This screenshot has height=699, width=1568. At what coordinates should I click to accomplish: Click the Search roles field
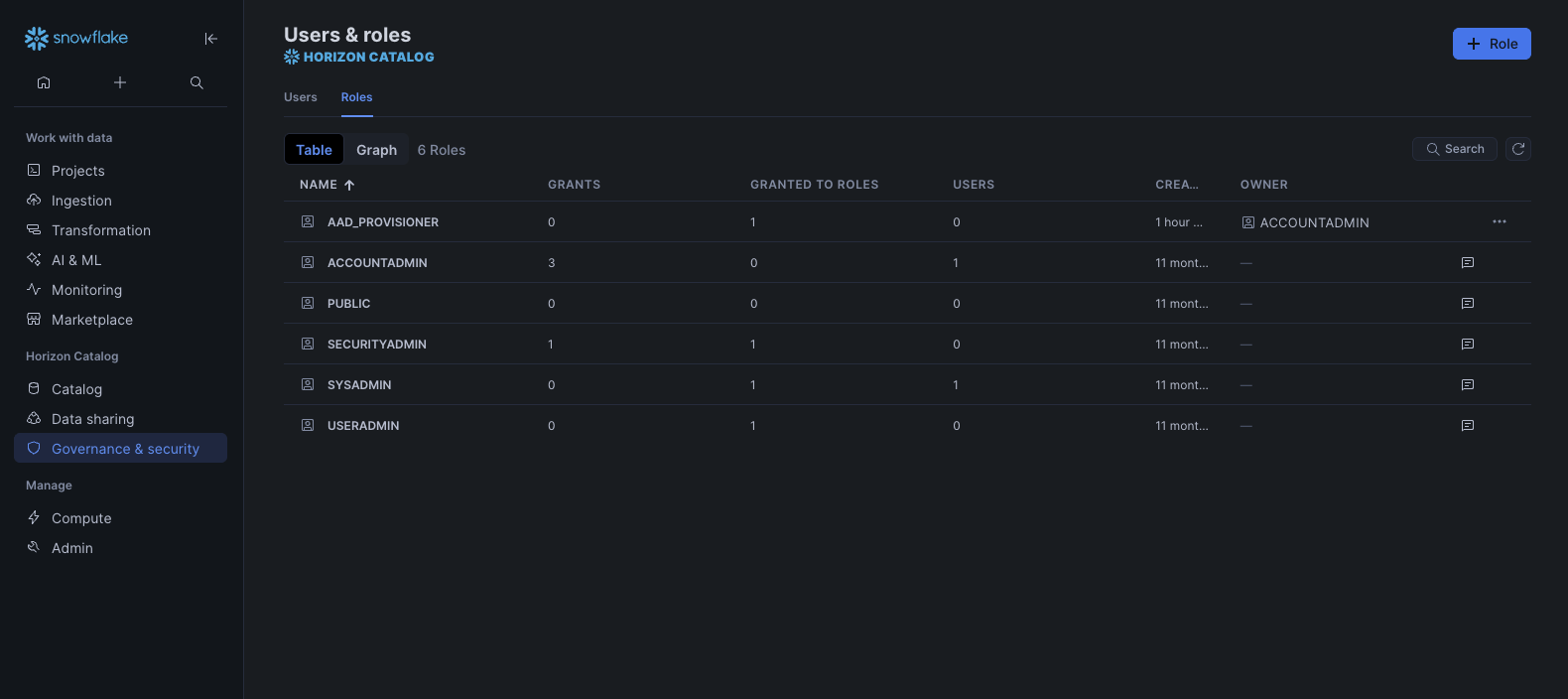(1454, 149)
